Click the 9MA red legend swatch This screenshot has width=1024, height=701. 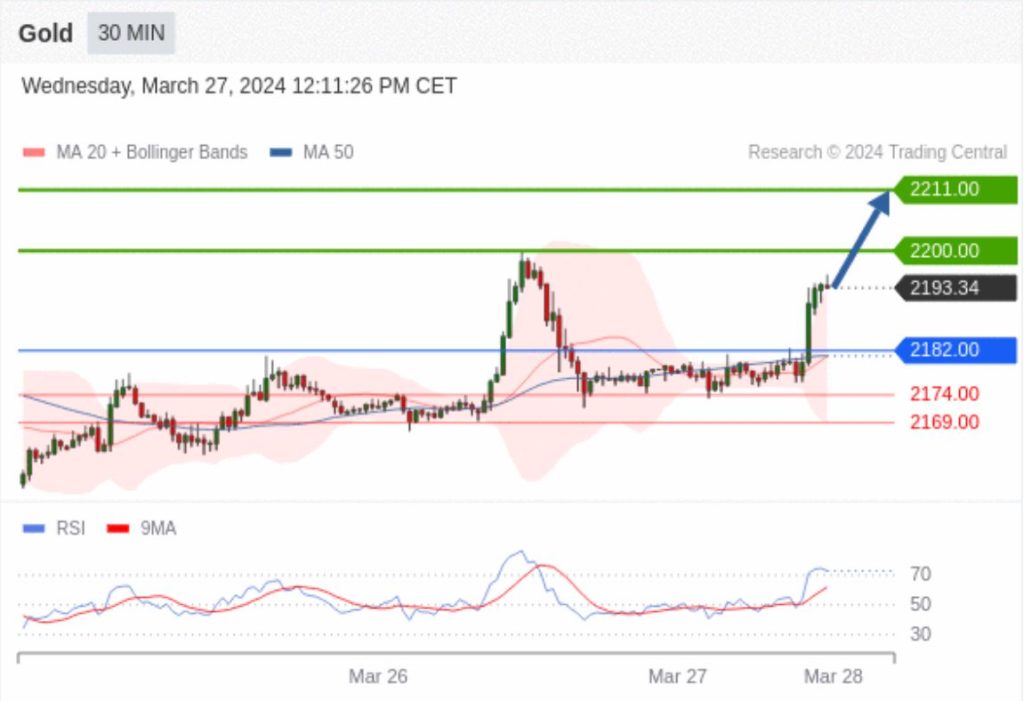point(118,529)
